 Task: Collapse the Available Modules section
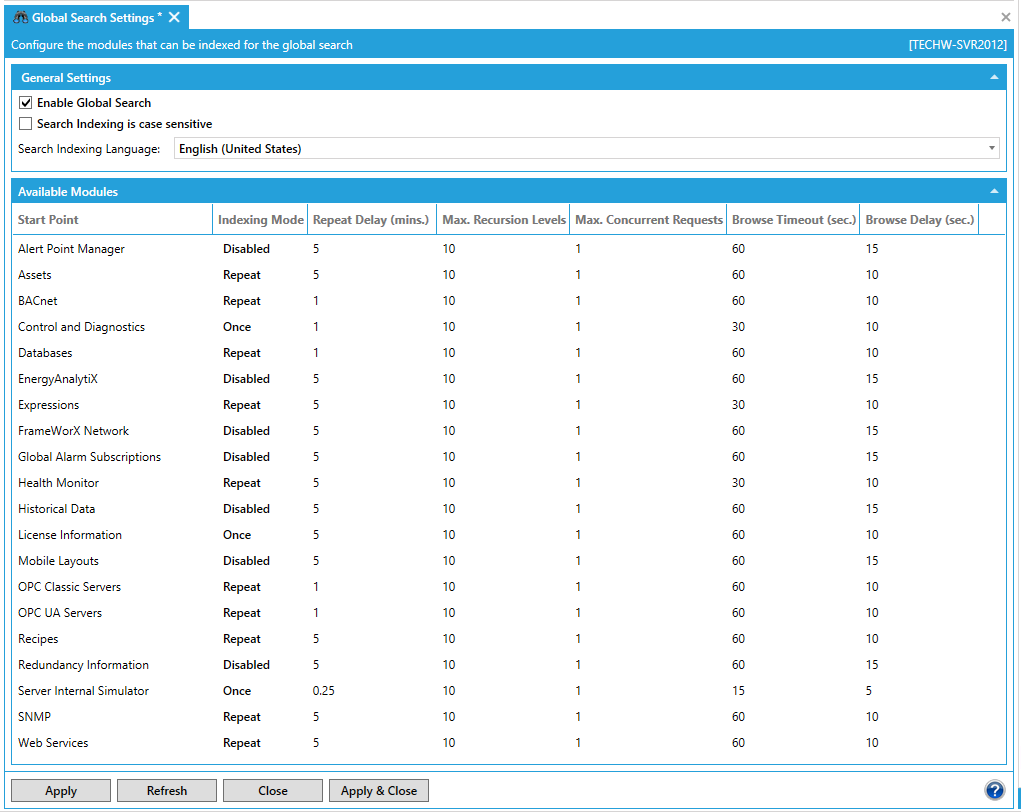993,191
